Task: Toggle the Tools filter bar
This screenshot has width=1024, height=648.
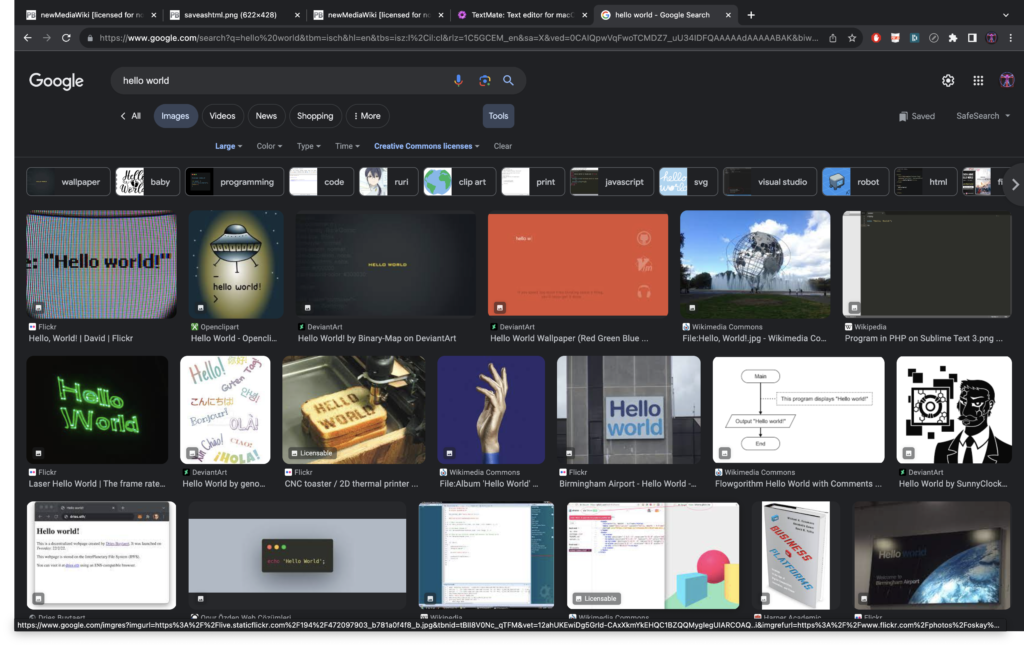Action: point(498,116)
